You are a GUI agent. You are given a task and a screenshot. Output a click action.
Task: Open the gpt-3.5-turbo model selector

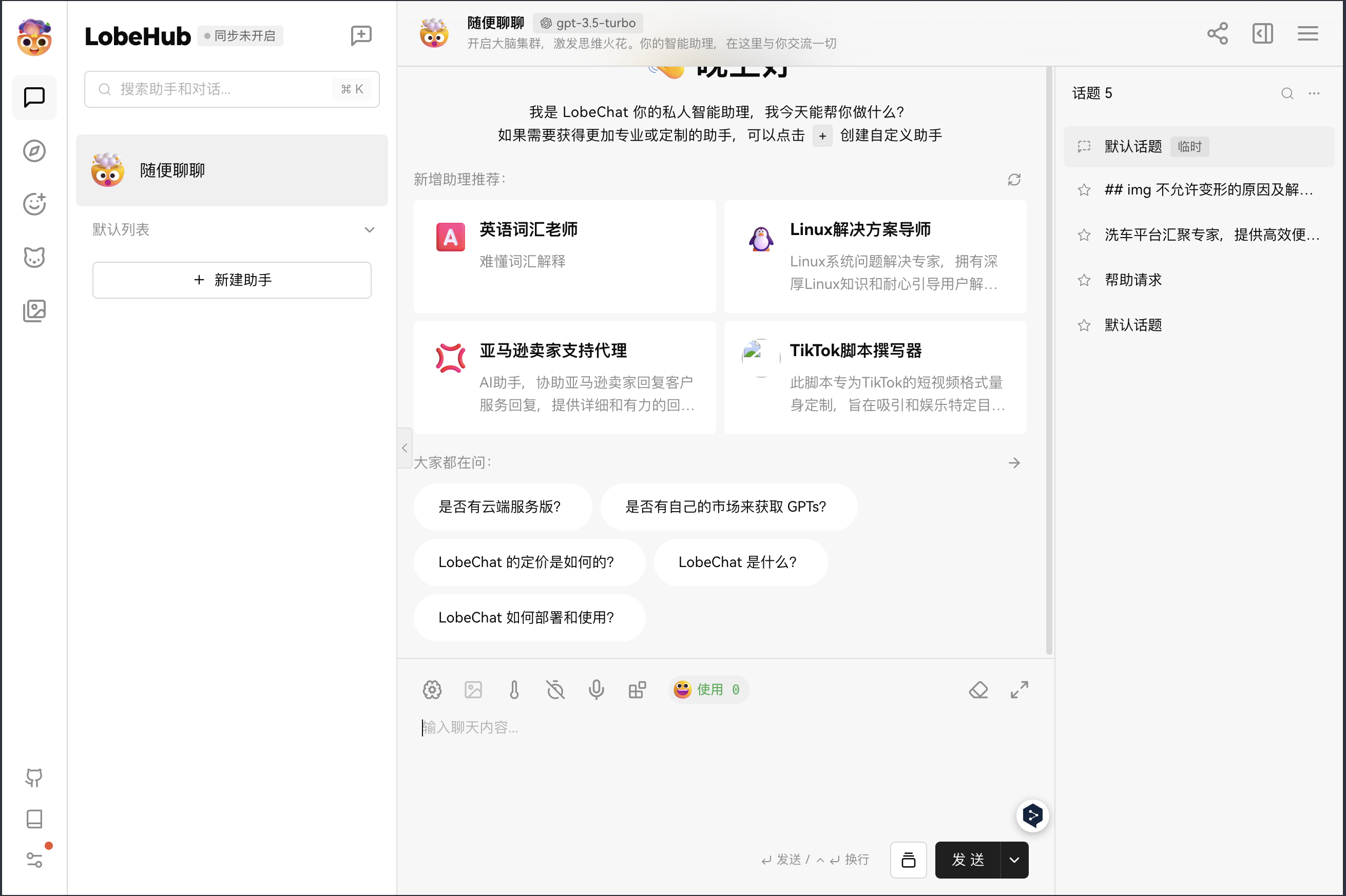(588, 23)
